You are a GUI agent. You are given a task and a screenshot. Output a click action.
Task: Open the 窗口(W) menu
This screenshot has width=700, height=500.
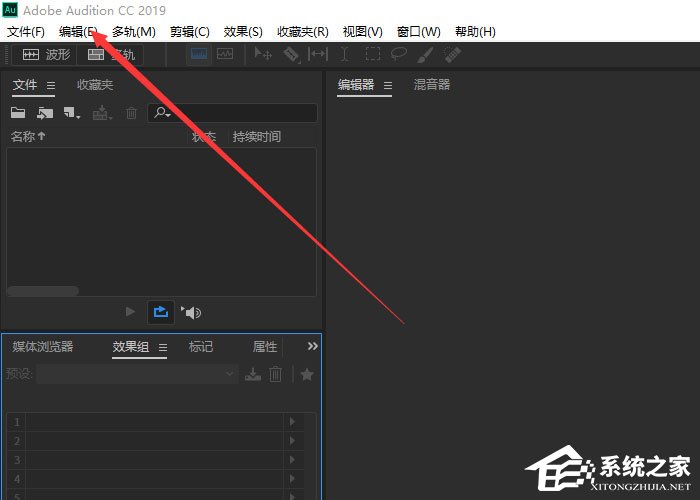tap(418, 32)
